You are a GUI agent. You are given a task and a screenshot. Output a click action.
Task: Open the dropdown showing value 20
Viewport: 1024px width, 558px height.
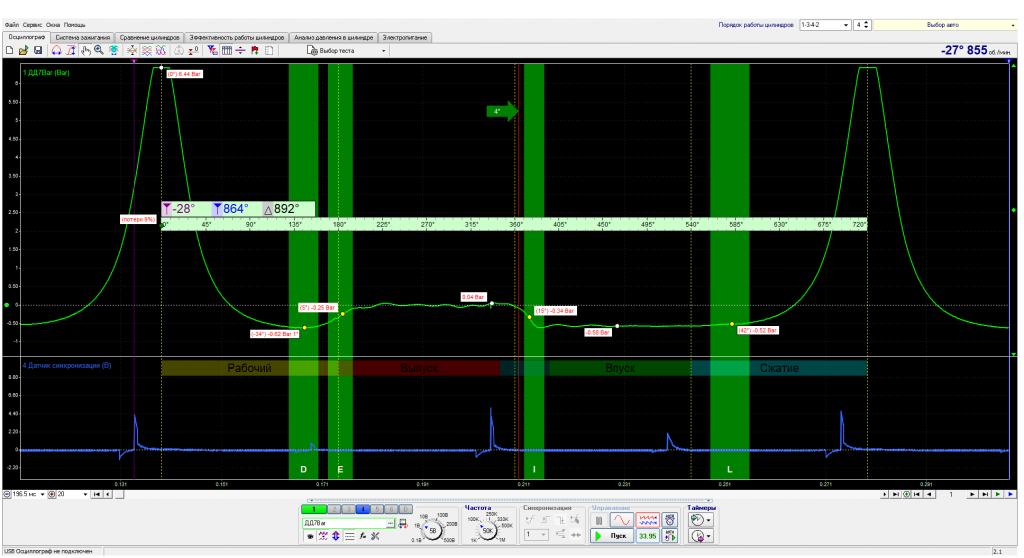tap(72, 495)
